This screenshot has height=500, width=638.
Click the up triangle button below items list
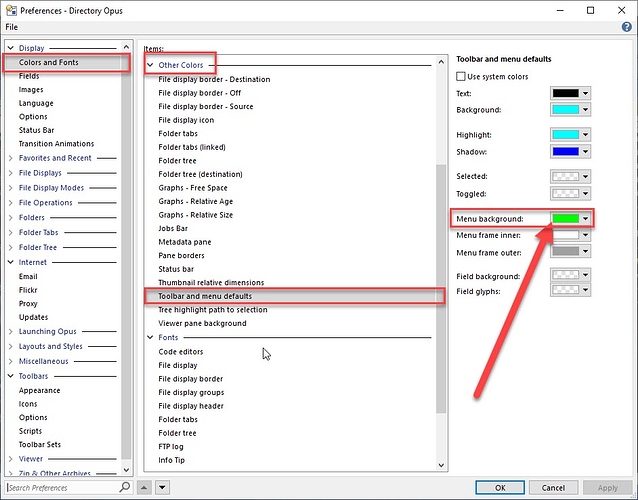click(x=144, y=487)
